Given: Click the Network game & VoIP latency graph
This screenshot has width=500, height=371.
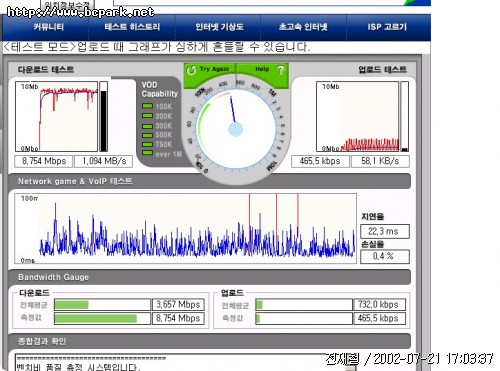Looking at the screenshot, I should (x=185, y=228).
